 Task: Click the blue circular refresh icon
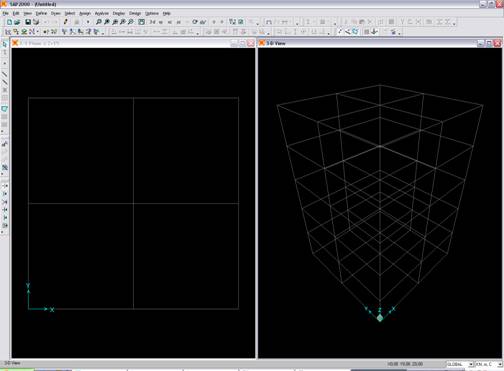pyautogui.click(x=355, y=32)
